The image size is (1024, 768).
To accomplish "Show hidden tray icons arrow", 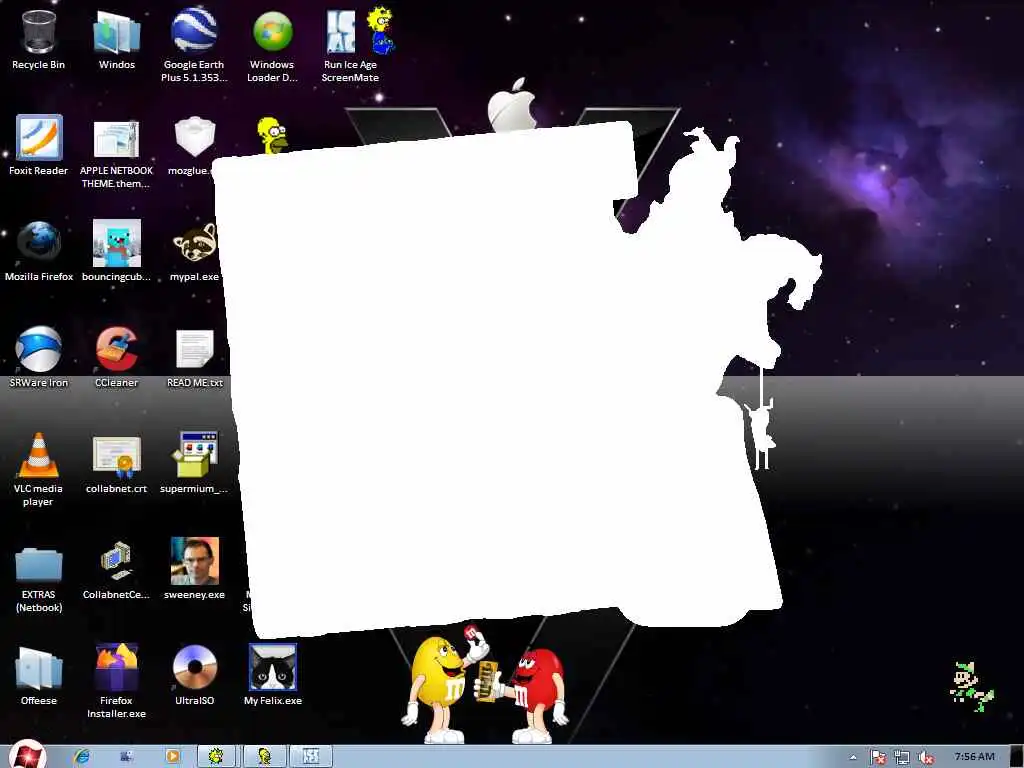I will (853, 758).
